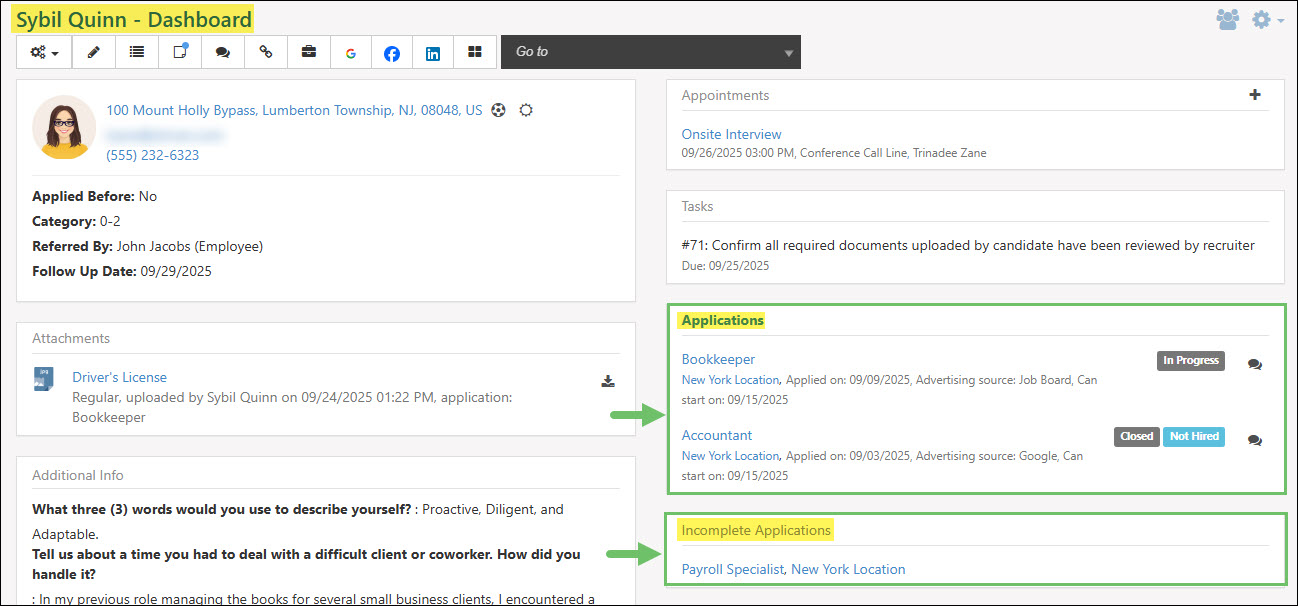Add a new appointment with the plus button
The height and width of the screenshot is (606, 1298).
pos(1255,93)
